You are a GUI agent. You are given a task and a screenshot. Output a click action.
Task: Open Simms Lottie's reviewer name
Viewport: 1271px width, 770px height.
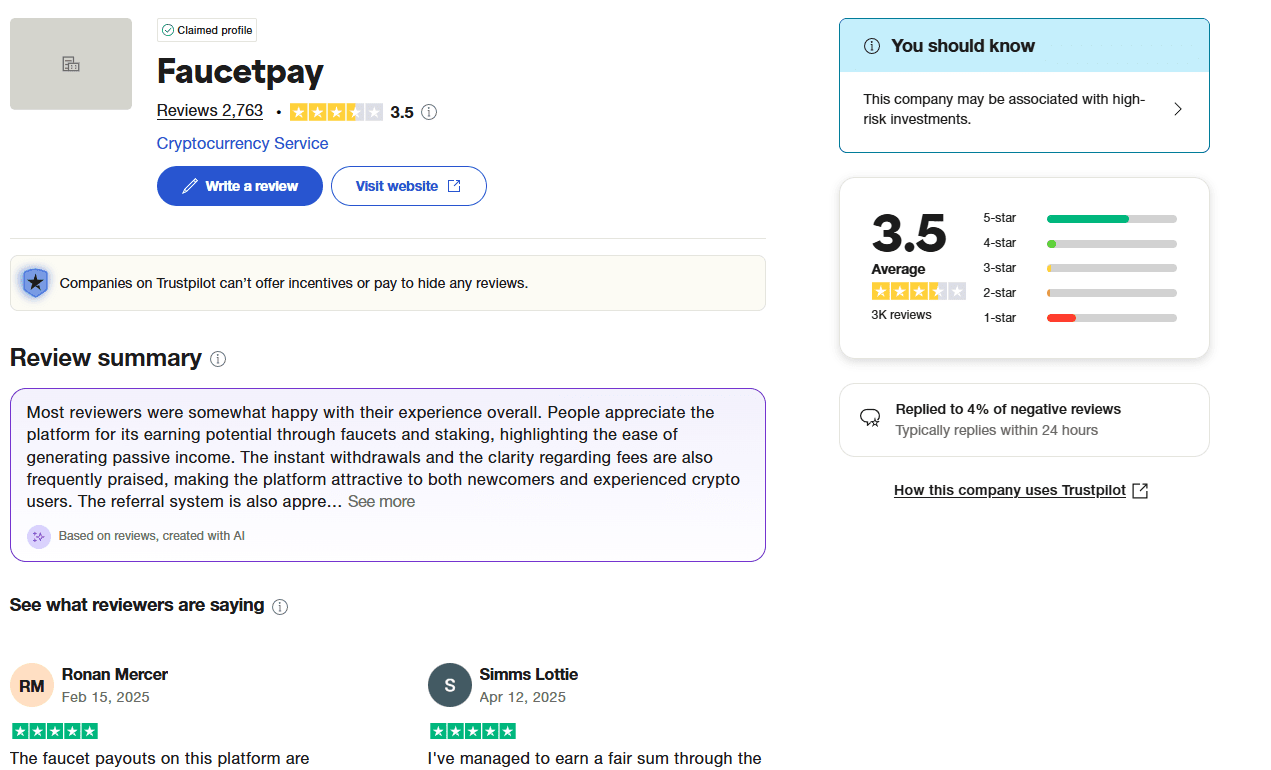tap(529, 674)
